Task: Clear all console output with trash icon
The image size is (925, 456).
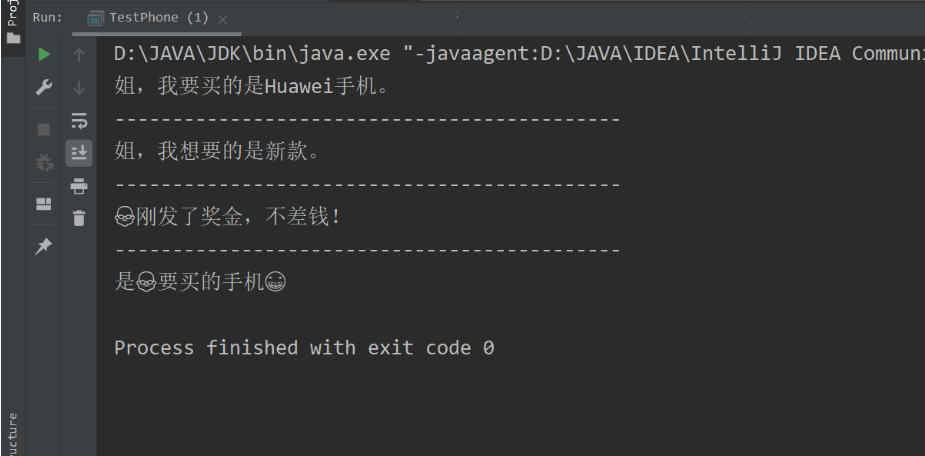Action: [x=79, y=218]
